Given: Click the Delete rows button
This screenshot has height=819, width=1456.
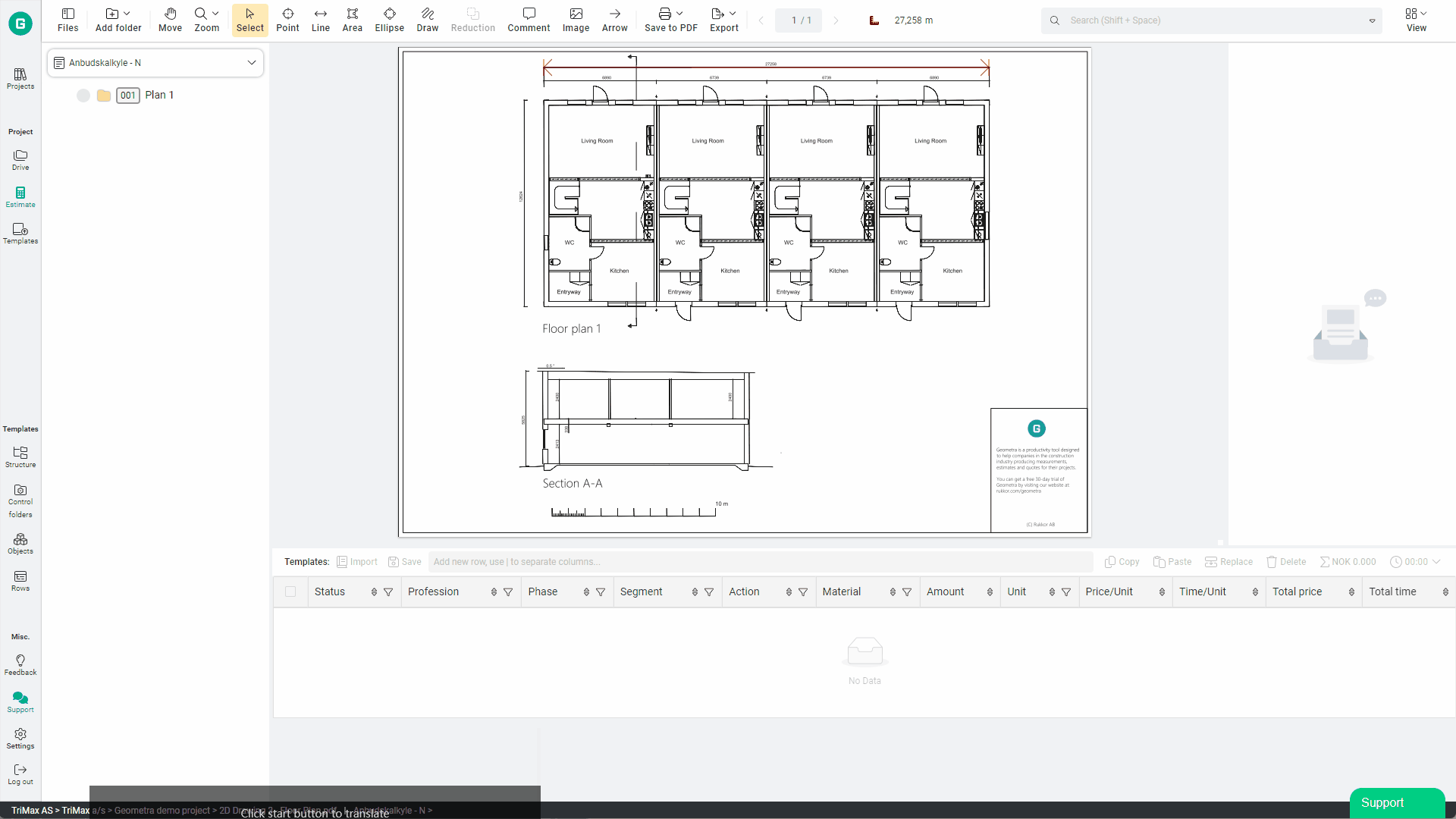Looking at the screenshot, I should pyautogui.click(x=1286, y=562).
